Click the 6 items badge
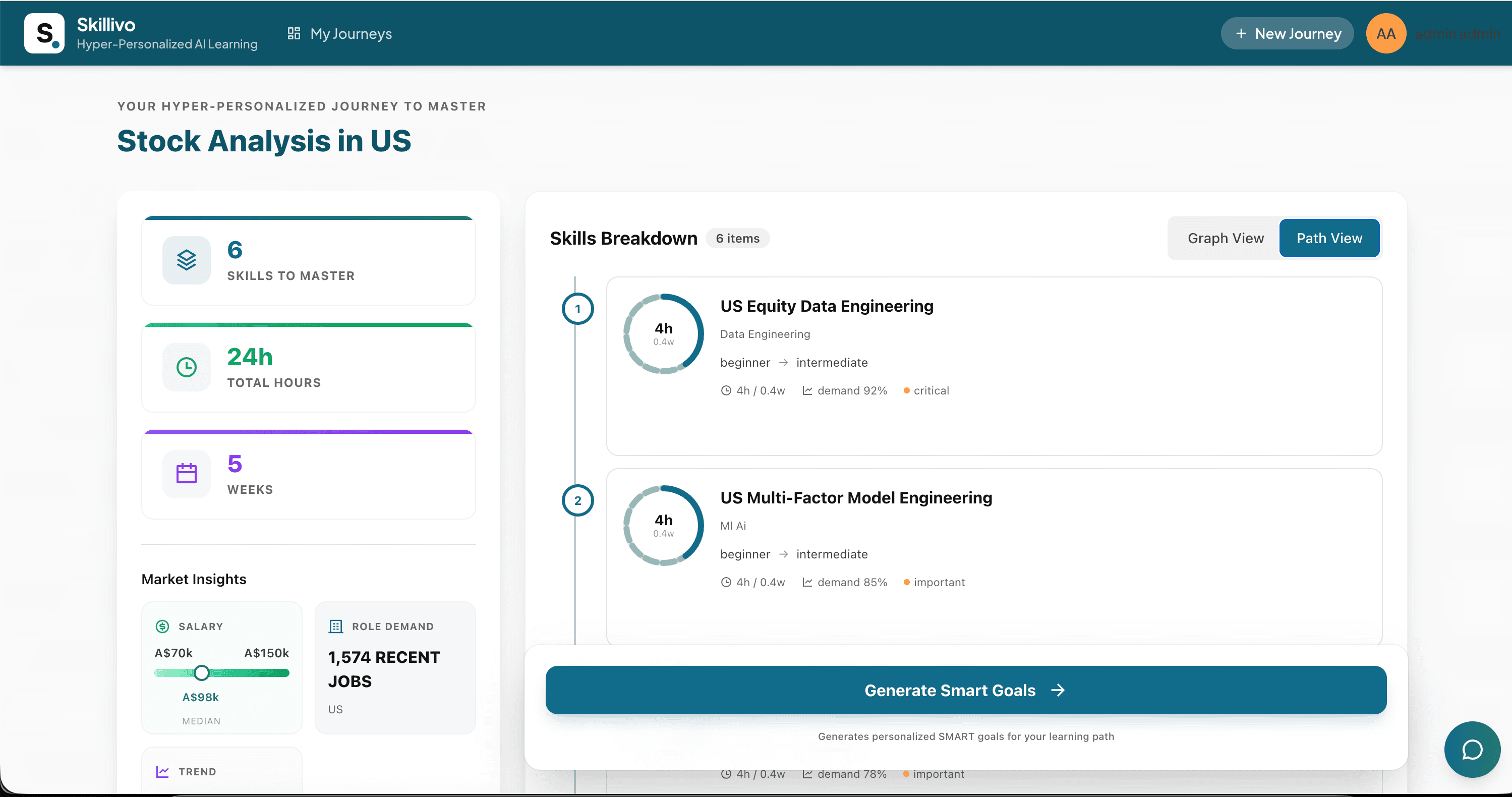The width and height of the screenshot is (1512, 797). 737,238
